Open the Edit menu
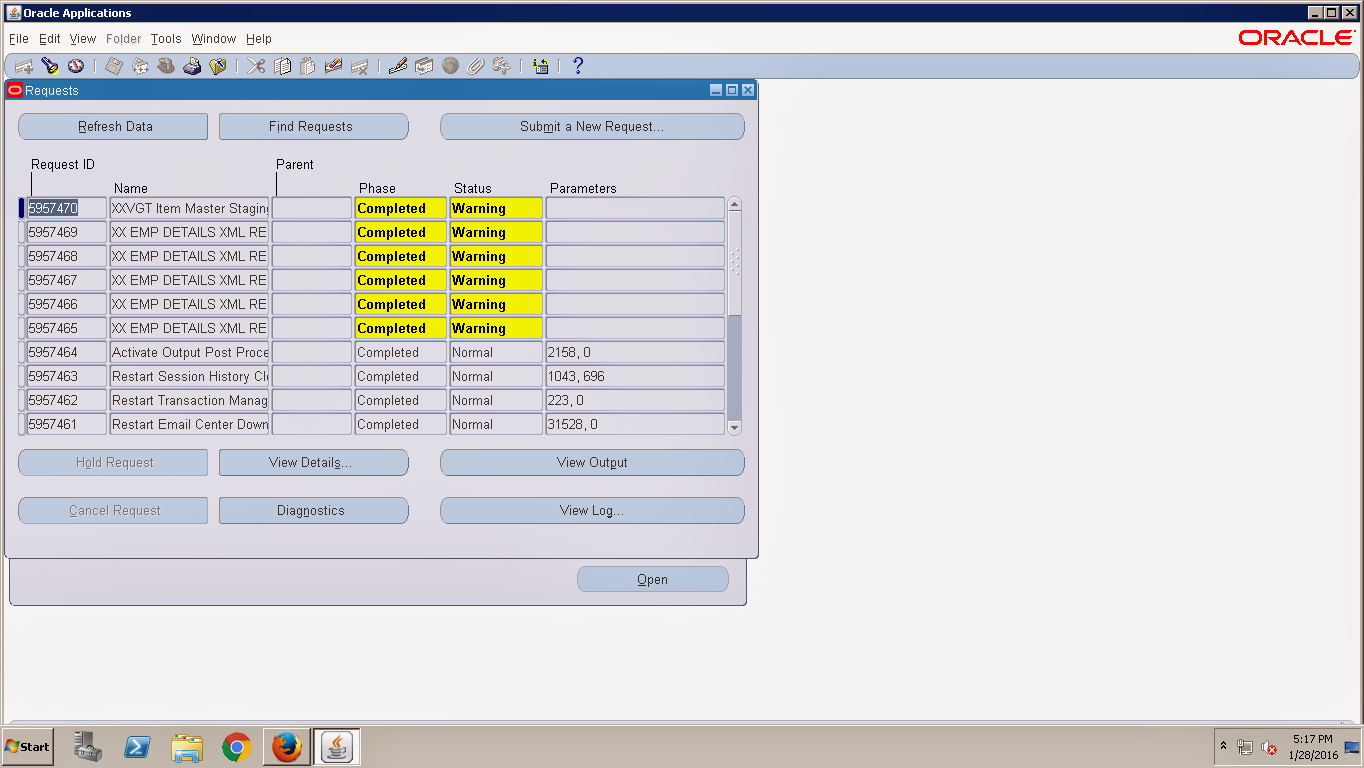The height and width of the screenshot is (768, 1364). [x=50, y=39]
